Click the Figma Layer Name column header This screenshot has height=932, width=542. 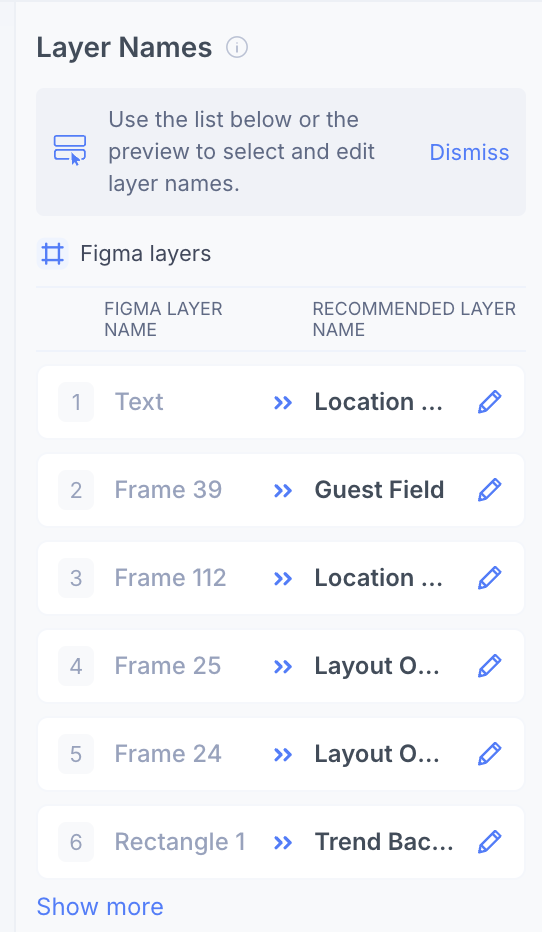point(163,319)
